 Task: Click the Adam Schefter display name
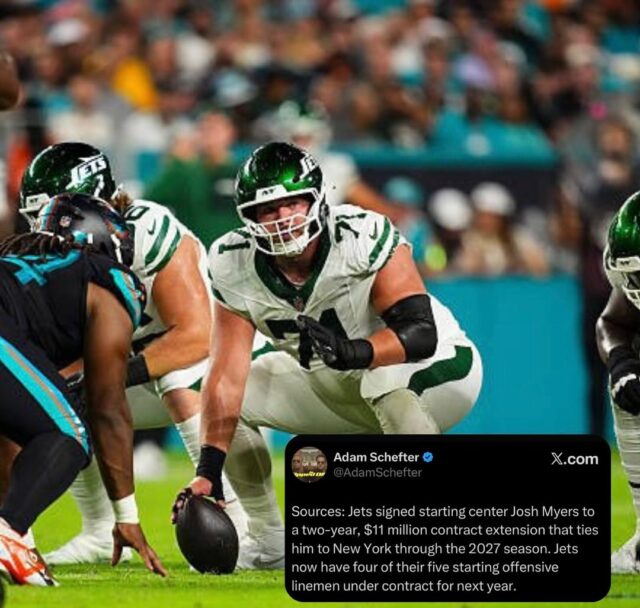376,457
